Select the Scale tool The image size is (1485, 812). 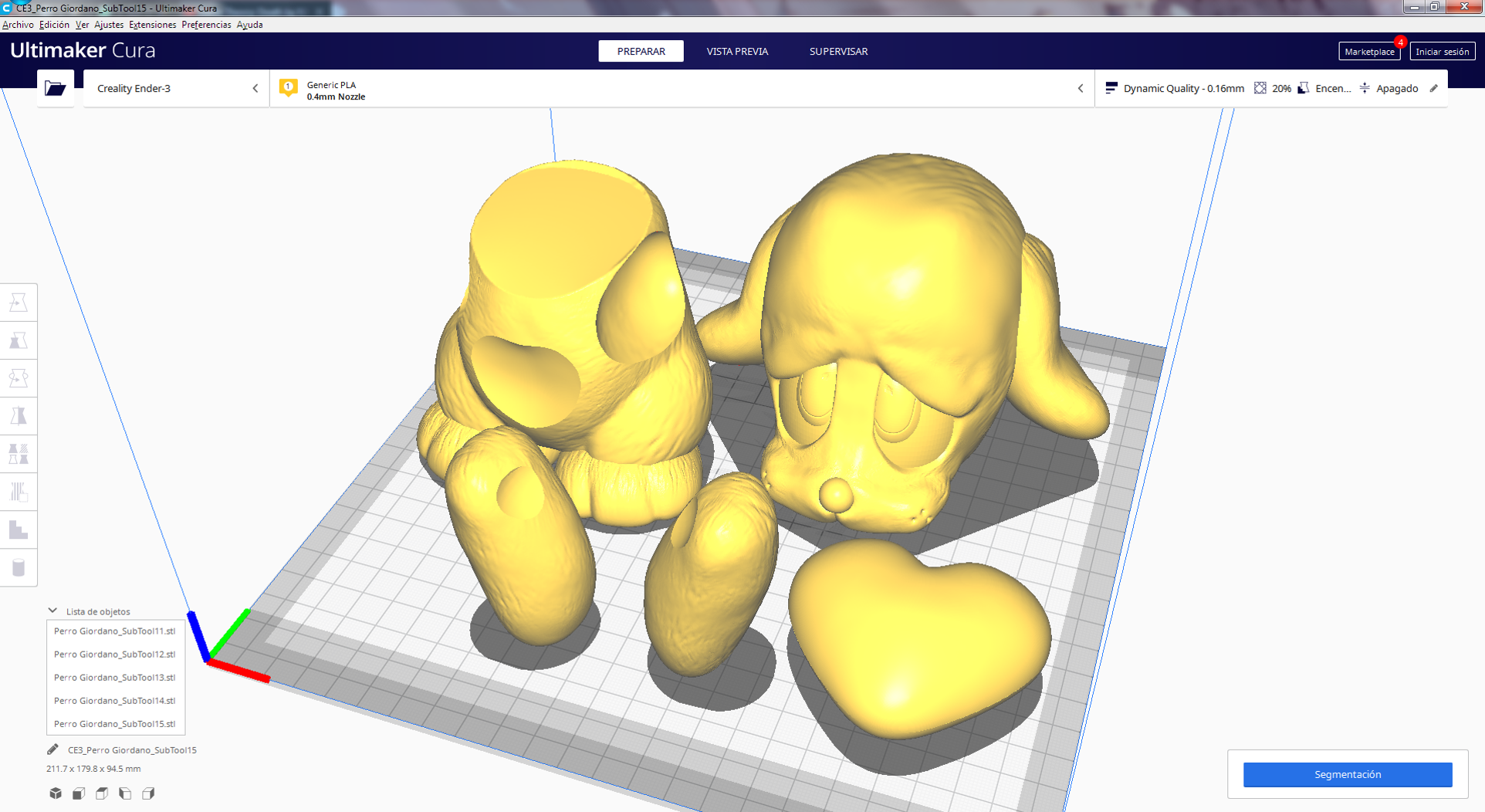[19, 340]
